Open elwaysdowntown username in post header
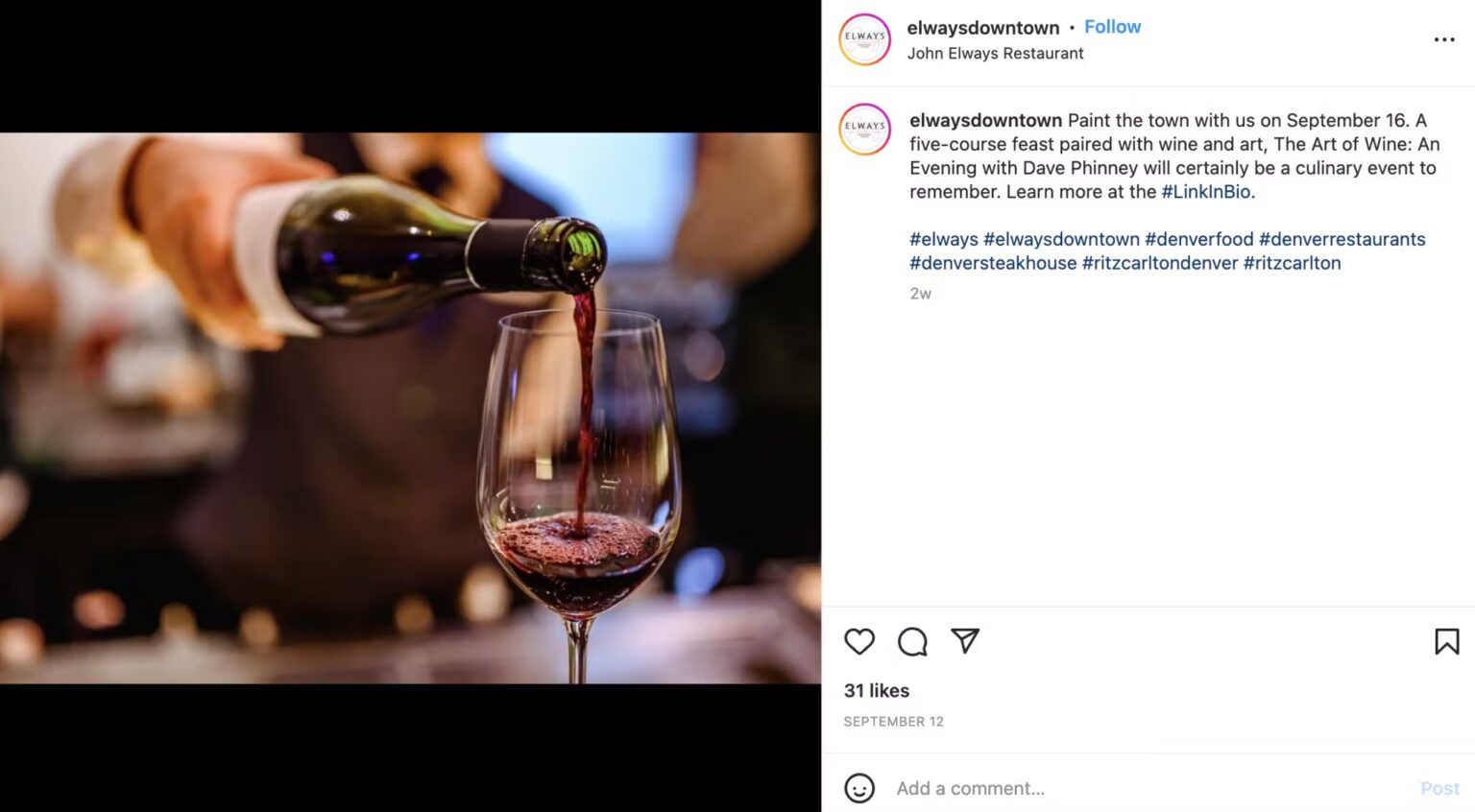 (982, 28)
